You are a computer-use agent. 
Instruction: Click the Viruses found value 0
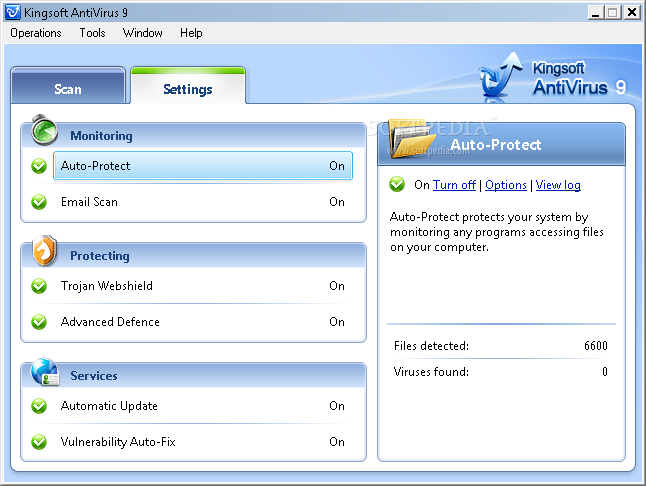(604, 372)
